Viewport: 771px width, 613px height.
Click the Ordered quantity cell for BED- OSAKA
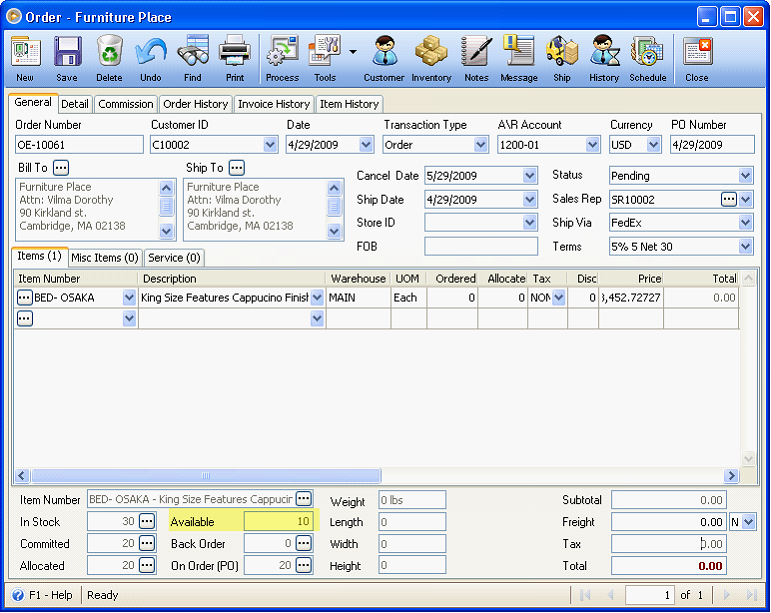[451, 297]
